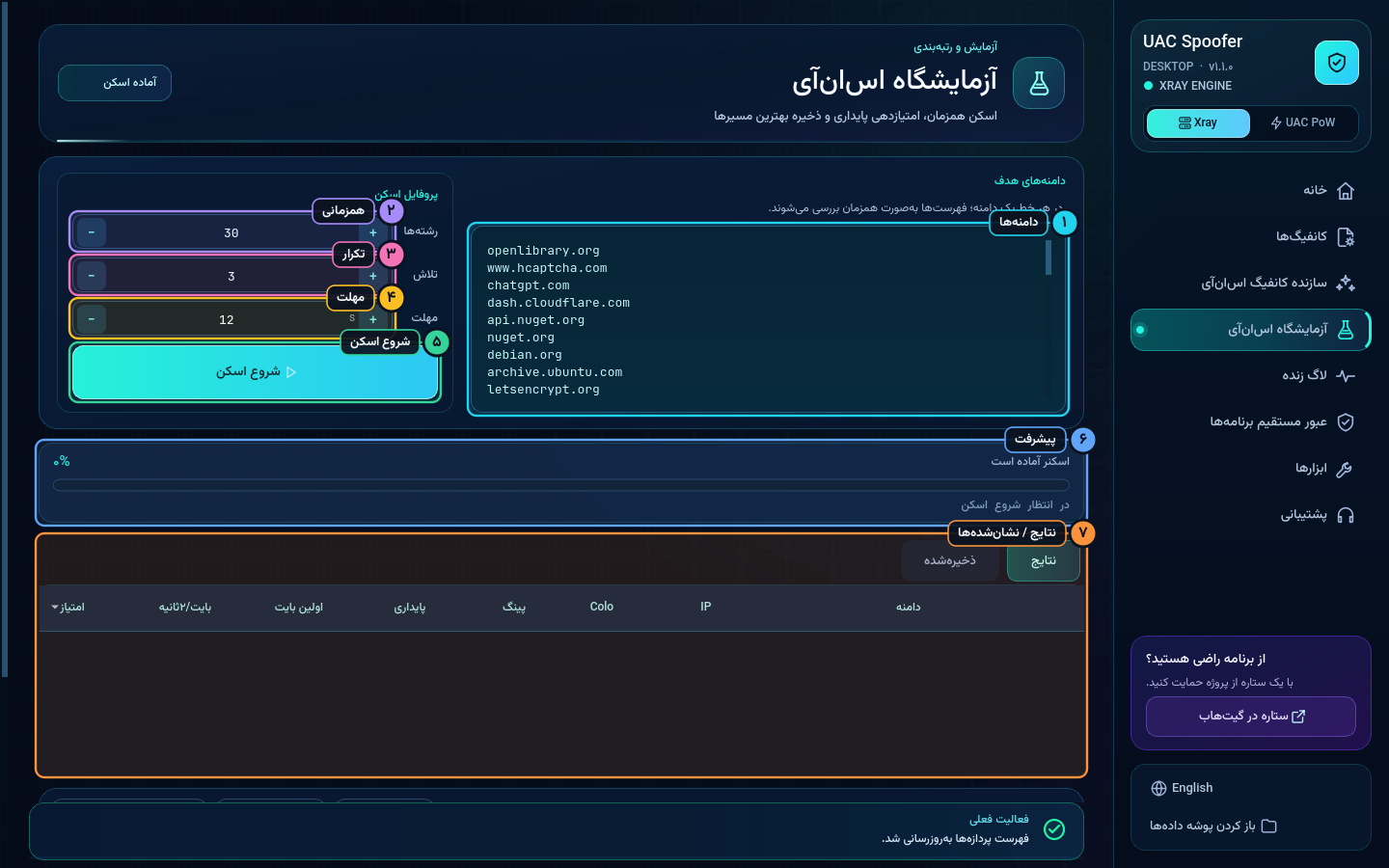Open the Home (خانه) page icon
Viewport: 1389px width, 868px height.
click(1346, 191)
